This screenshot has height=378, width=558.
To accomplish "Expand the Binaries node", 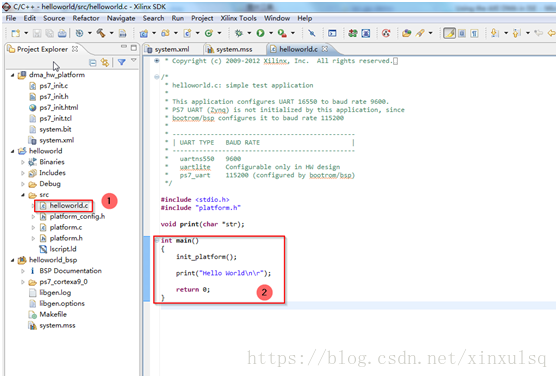I will pos(23,162).
